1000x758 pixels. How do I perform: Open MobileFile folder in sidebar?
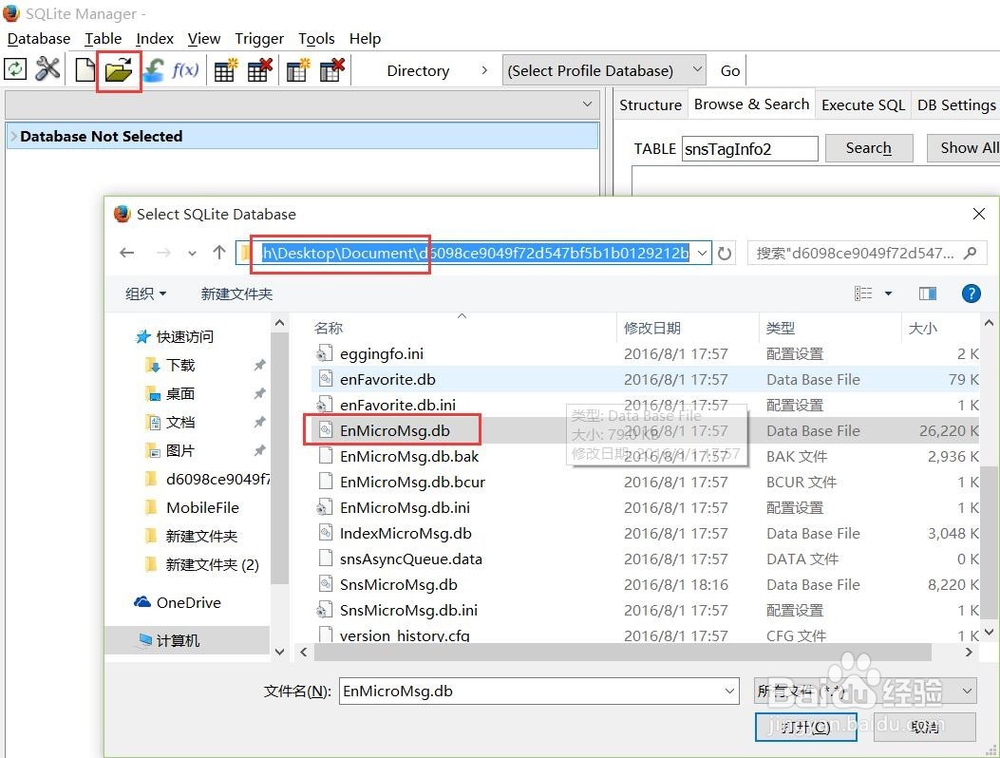tap(192, 507)
